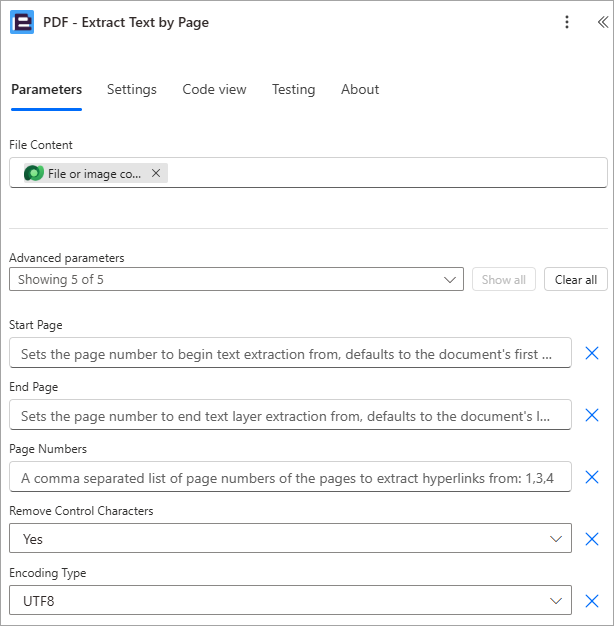614x626 pixels.
Task: Open the Encoding Type UTF8 dropdown
Action: pos(290,600)
